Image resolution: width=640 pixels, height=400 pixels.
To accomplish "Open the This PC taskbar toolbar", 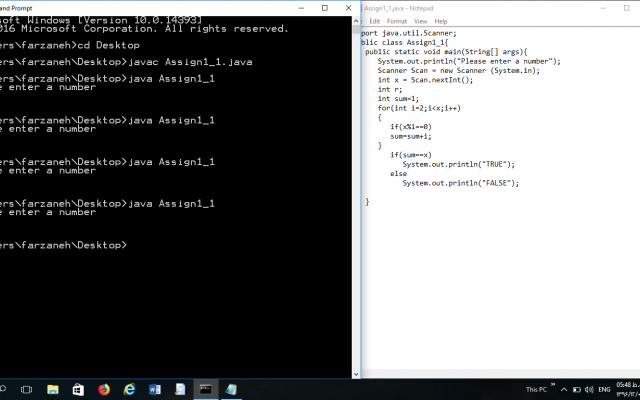I will point(536,390).
